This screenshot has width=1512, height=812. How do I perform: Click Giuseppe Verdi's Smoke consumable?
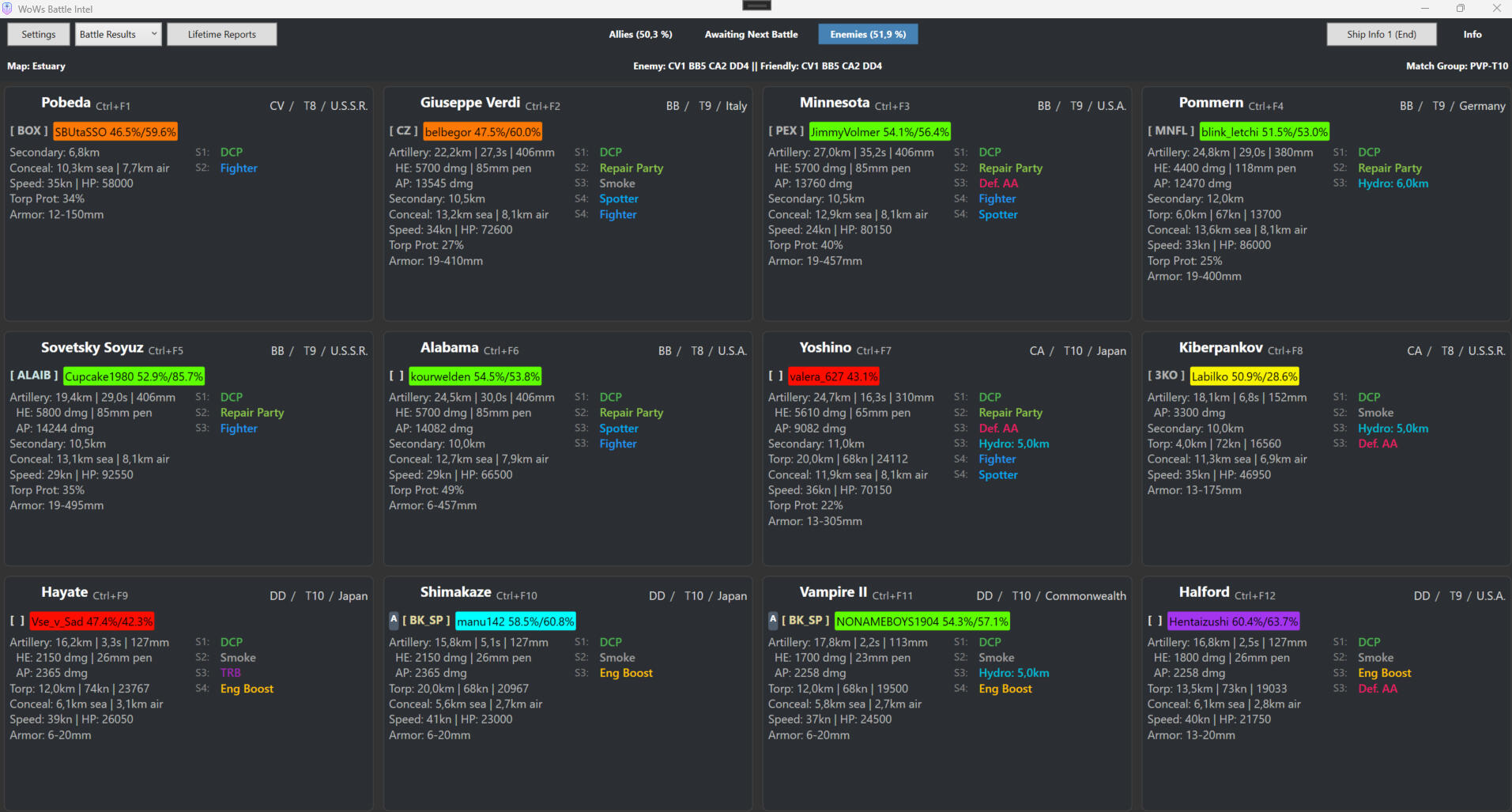click(617, 183)
